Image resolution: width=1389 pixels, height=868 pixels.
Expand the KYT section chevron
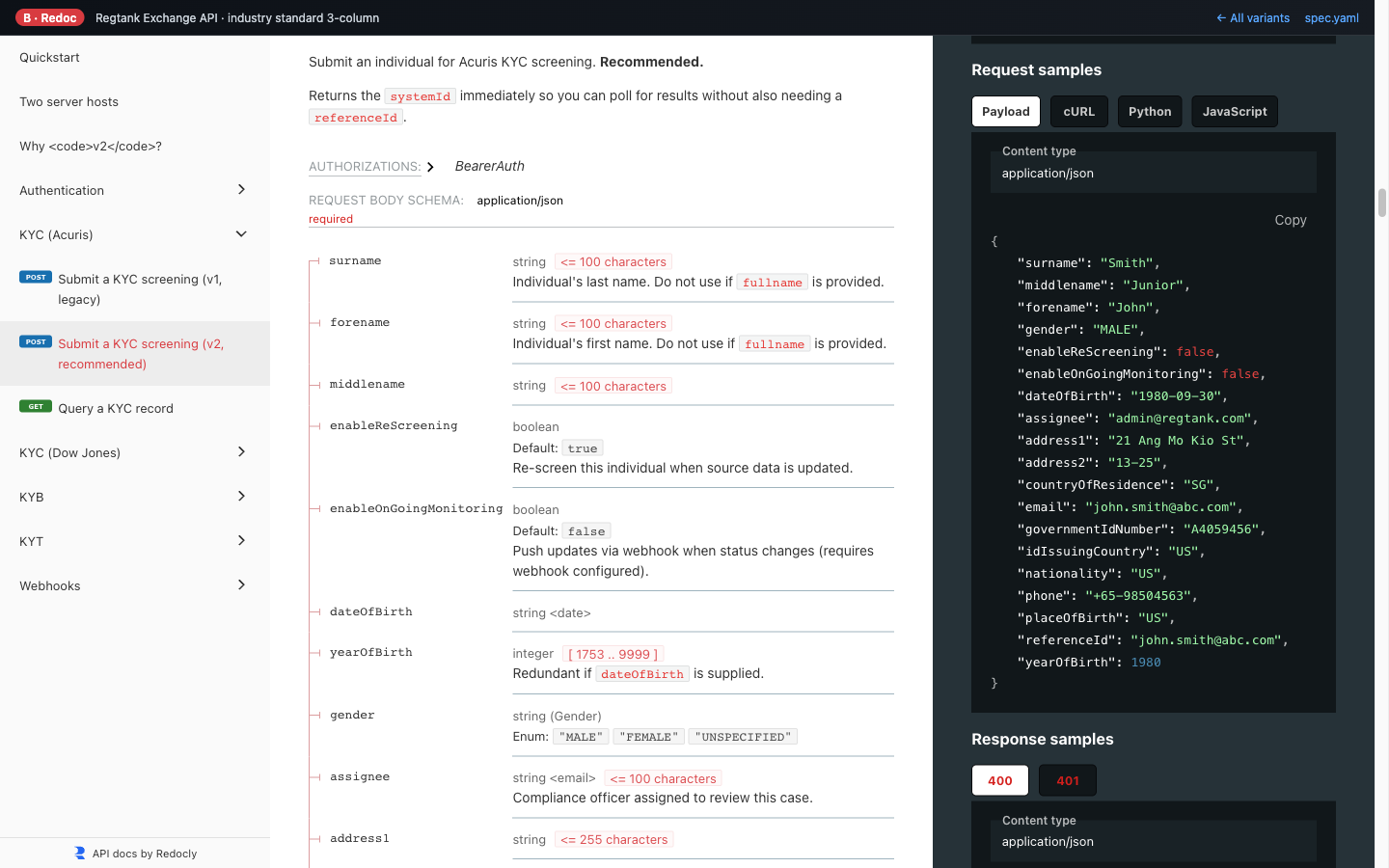click(241, 541)
